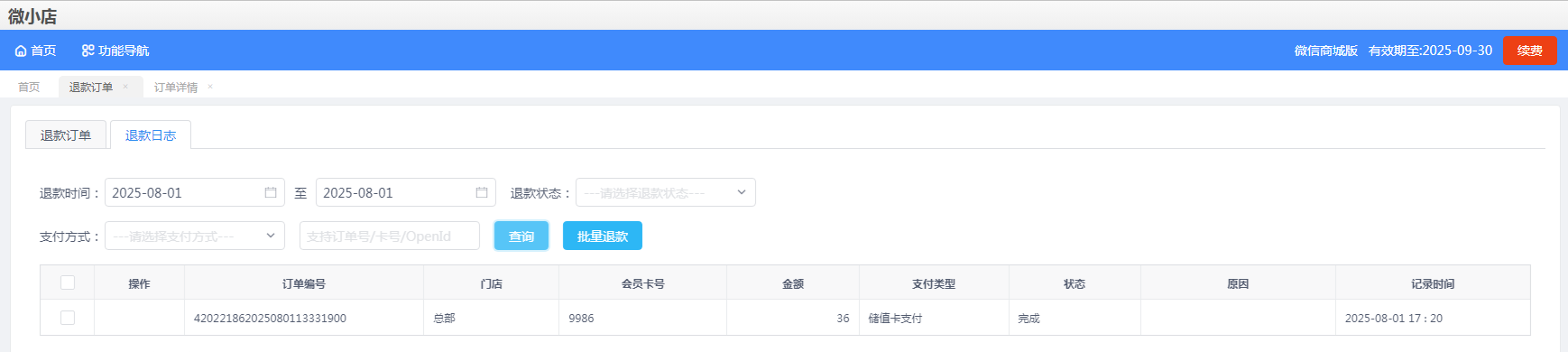Click the 原因 column header
This screenshot has width=1568, height=352.
[1238, 283]
